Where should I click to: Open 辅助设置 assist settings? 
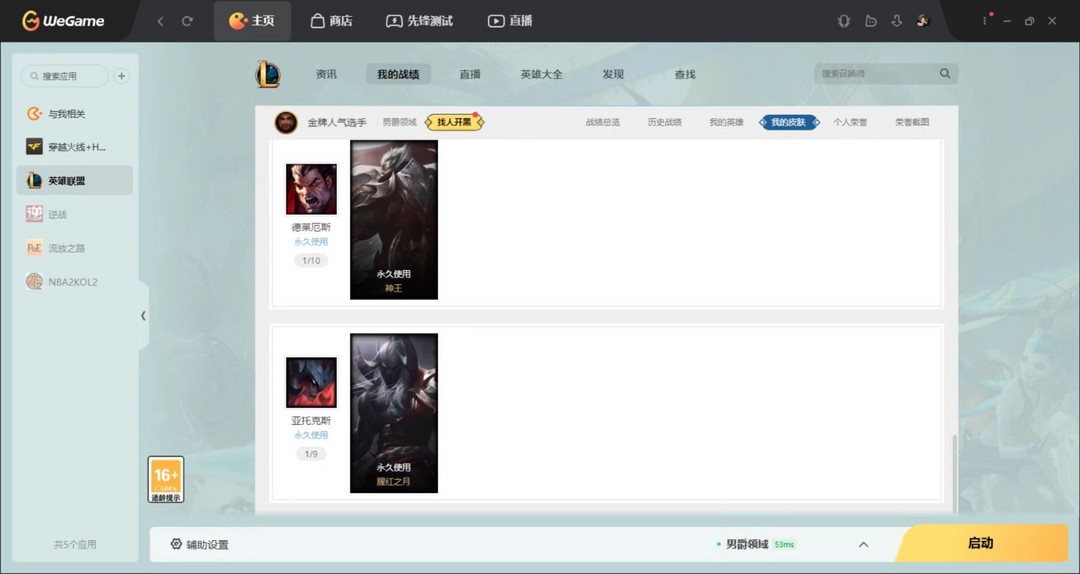(x=200, y=544)
